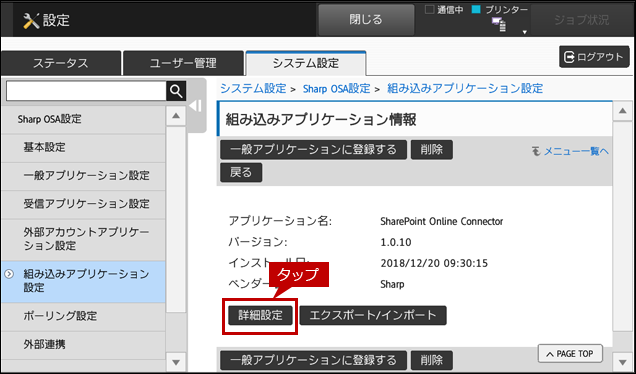Select the システム設定 tab
The height and width of the screenshot is (374, 636).
pos(306,63)
